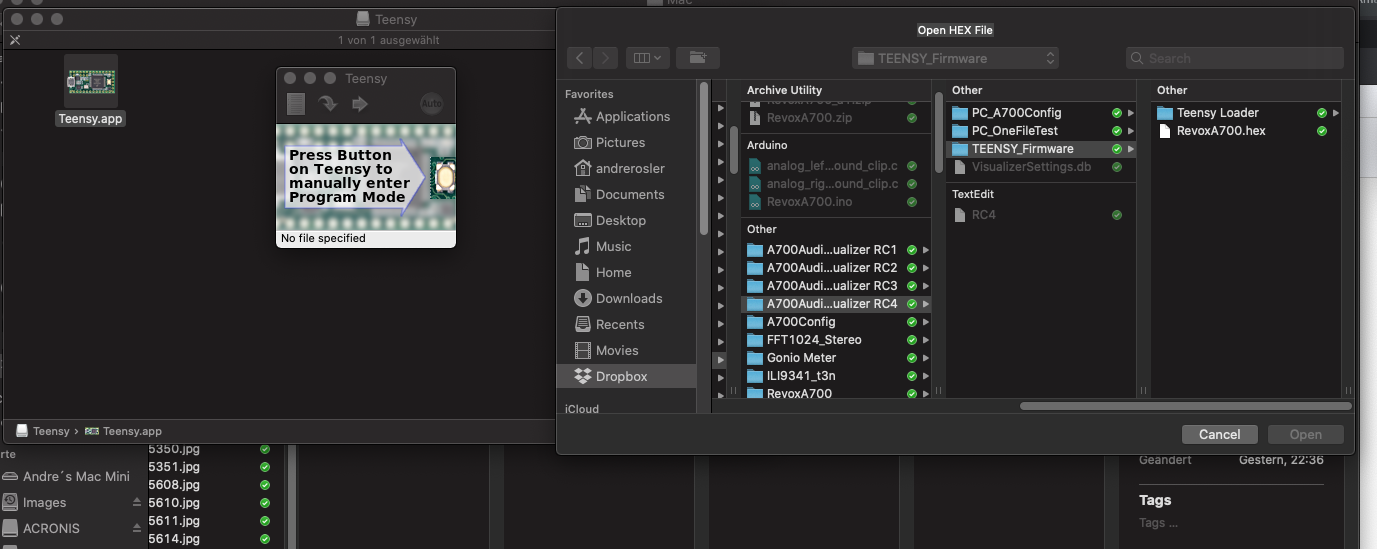Select the A700Config folder
The height and width of the screenshot is (549, 1377).
click(x=834, y=321)
